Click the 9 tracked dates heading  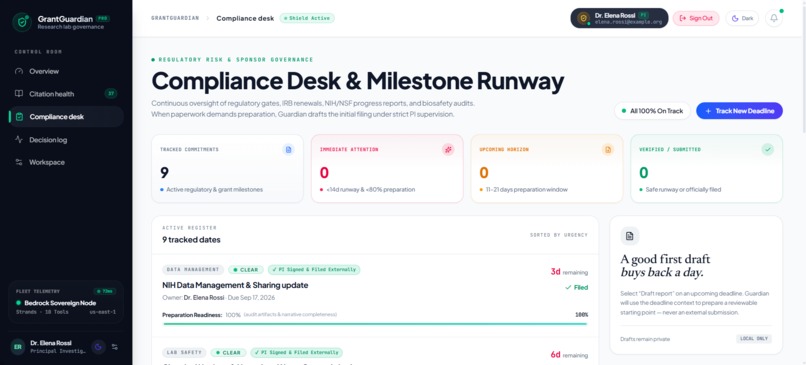tap(191, 240)
